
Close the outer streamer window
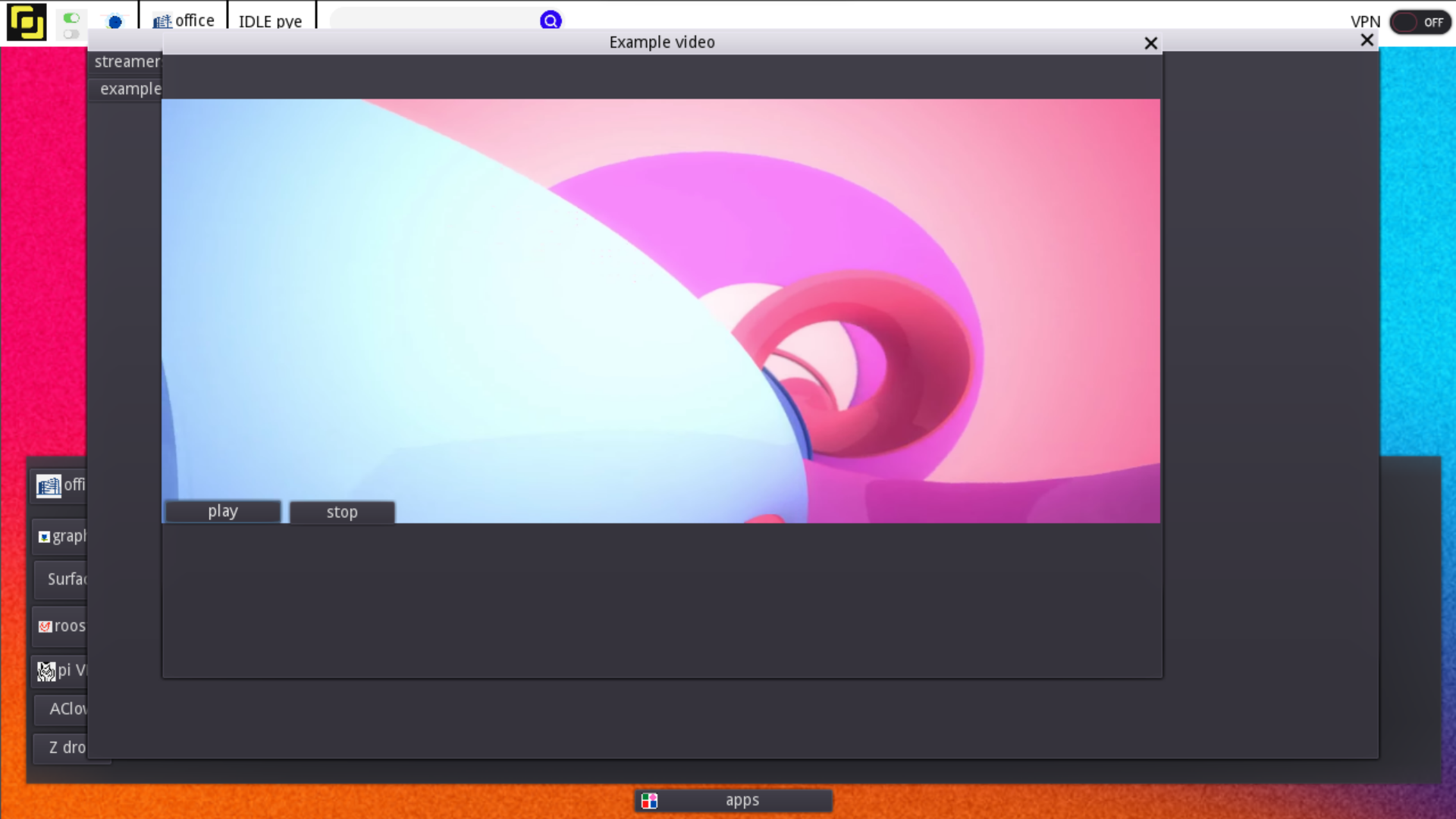pos(1367,40)
